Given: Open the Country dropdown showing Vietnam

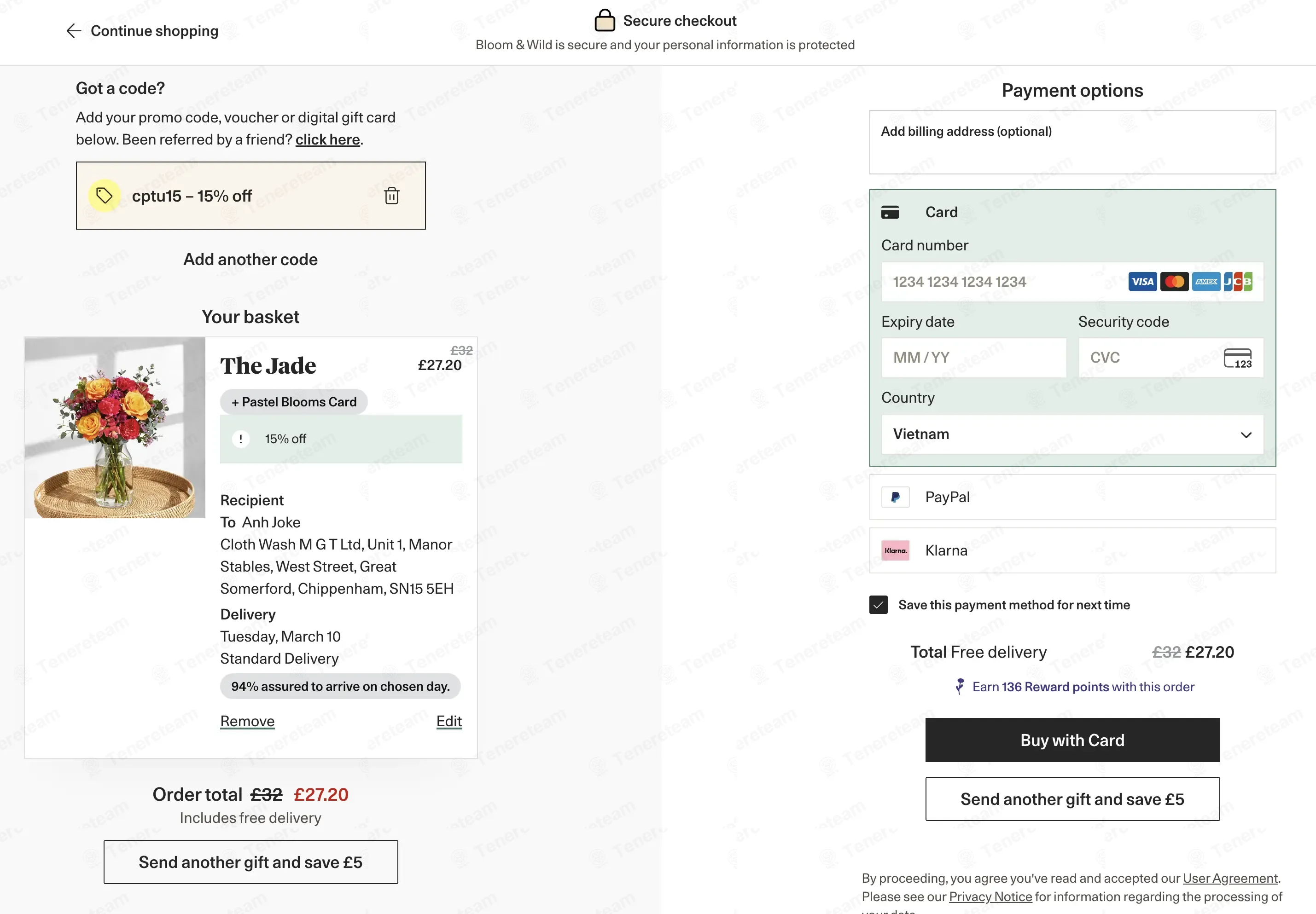Looking at the screenshot, I should click(1072, 434).
